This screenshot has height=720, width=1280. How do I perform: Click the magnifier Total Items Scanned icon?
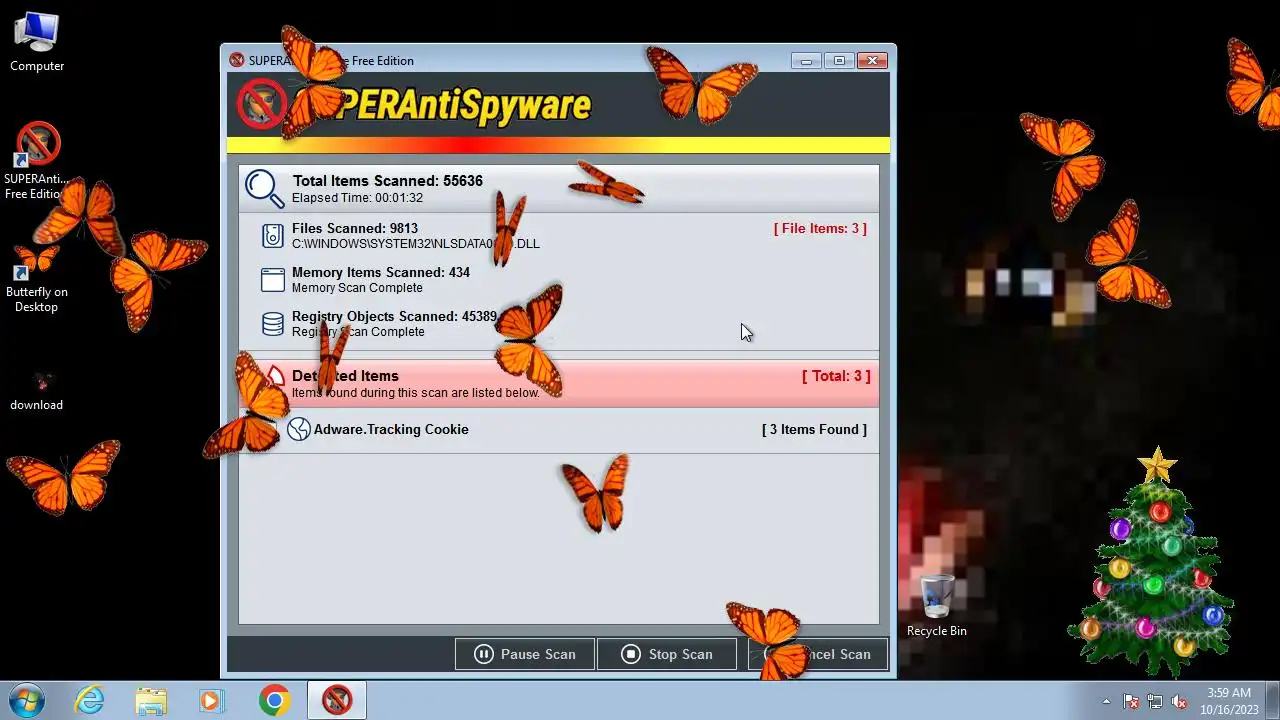click(x=264, y=188)
